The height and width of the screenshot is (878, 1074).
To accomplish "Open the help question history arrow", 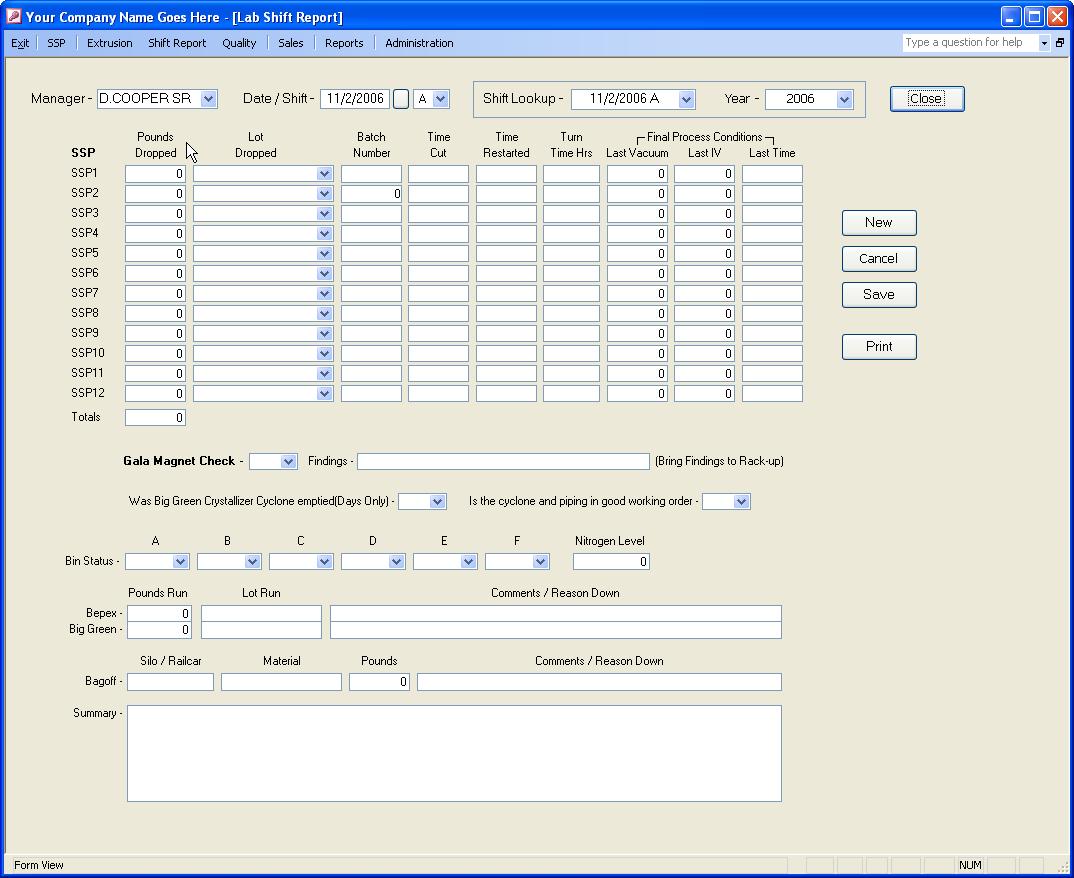I will [1044, 43].
